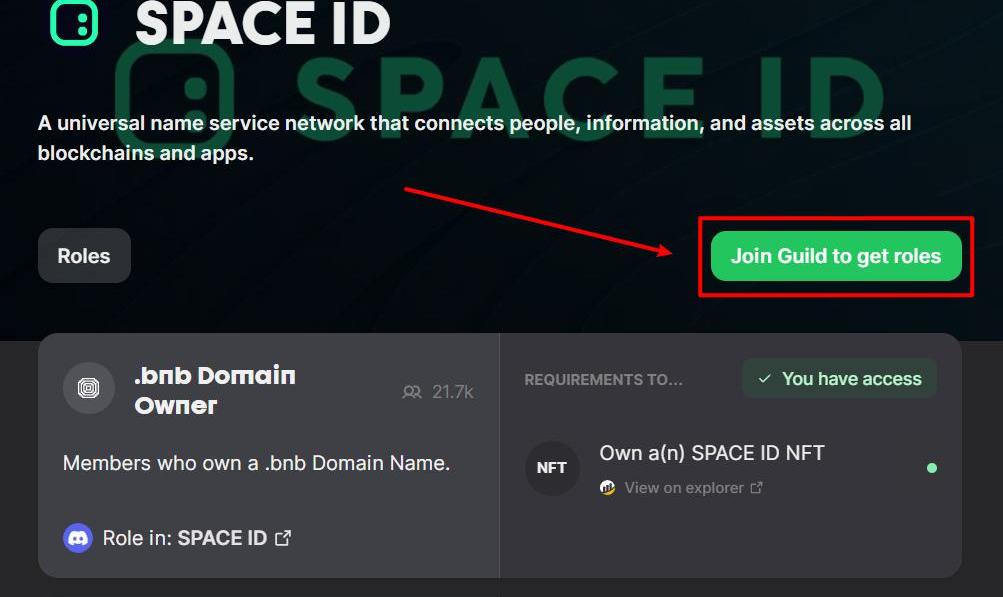Click the members group icon
The height and width of the screenshot is (597, 1003).
(x=412, y=392)
